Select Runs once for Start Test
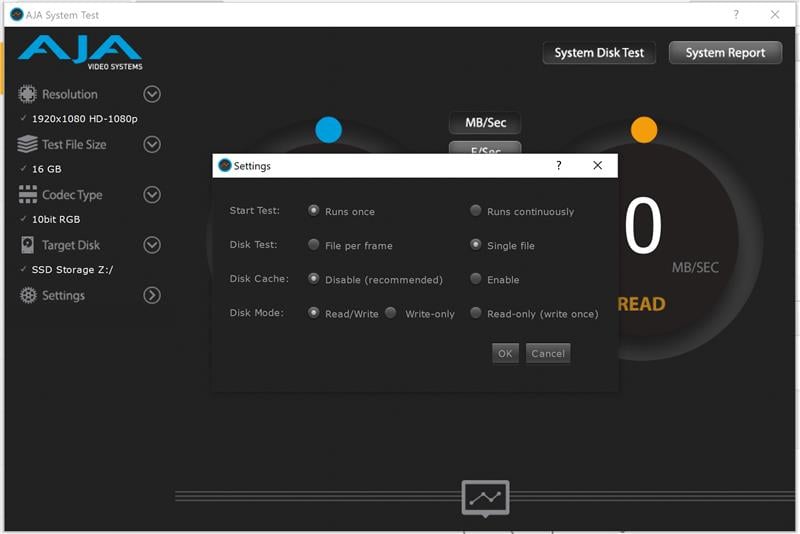The width and height of the screenshot is (800, 534). click(313, 210)
